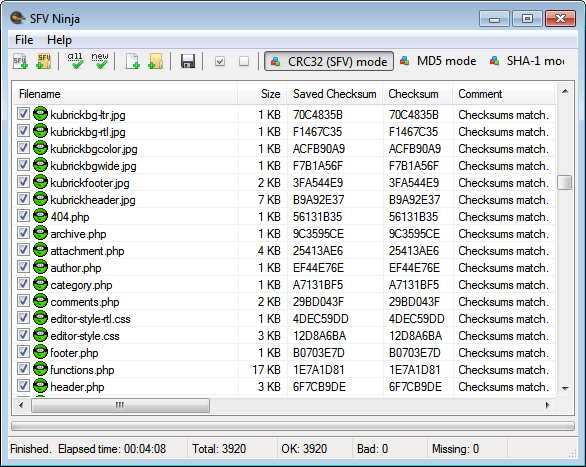The image size is (586, 467).
Task: Select the footer.php filename
Action: [x=74, y=353]
